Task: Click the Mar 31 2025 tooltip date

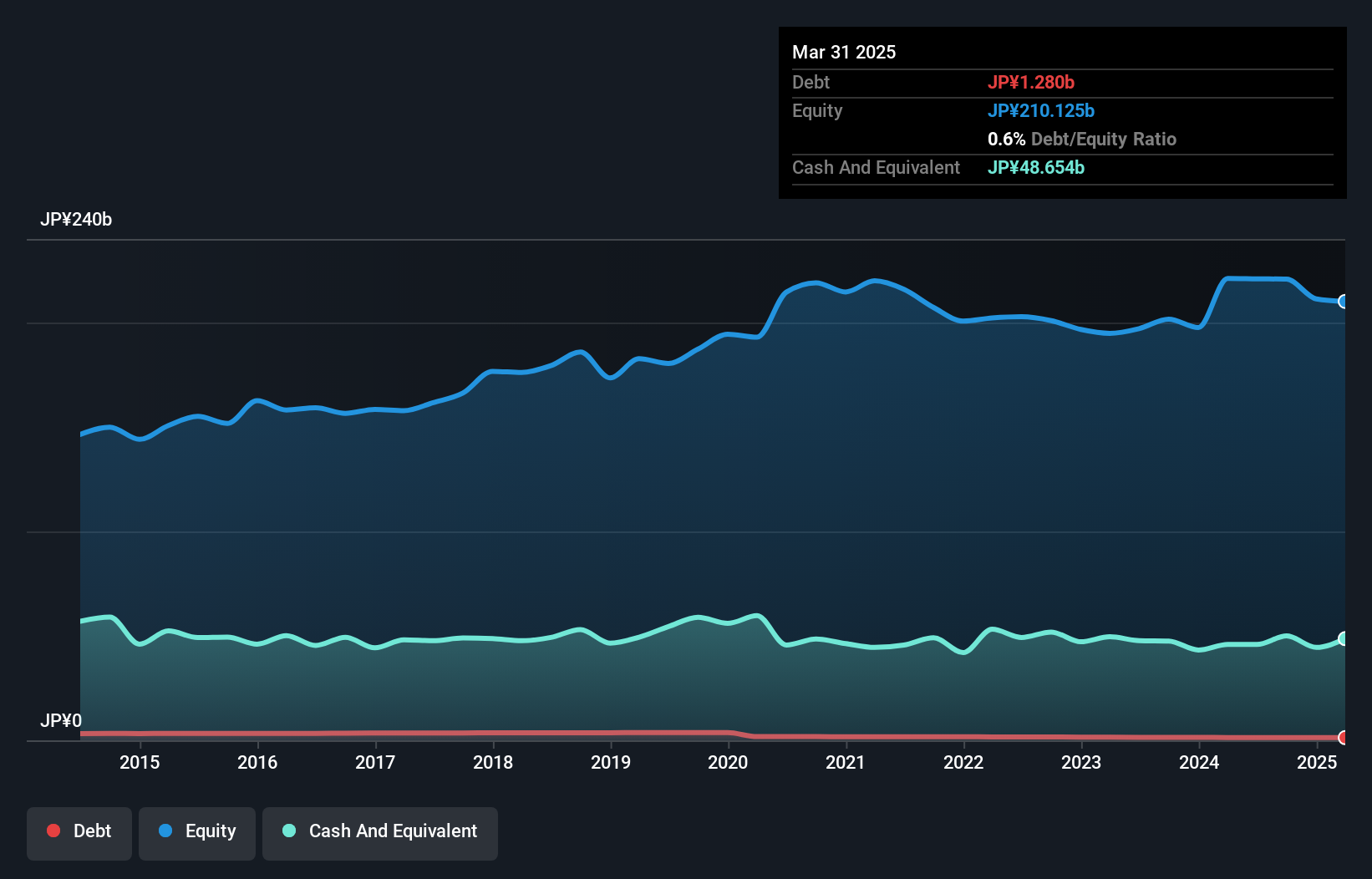Action: [844, 53]
